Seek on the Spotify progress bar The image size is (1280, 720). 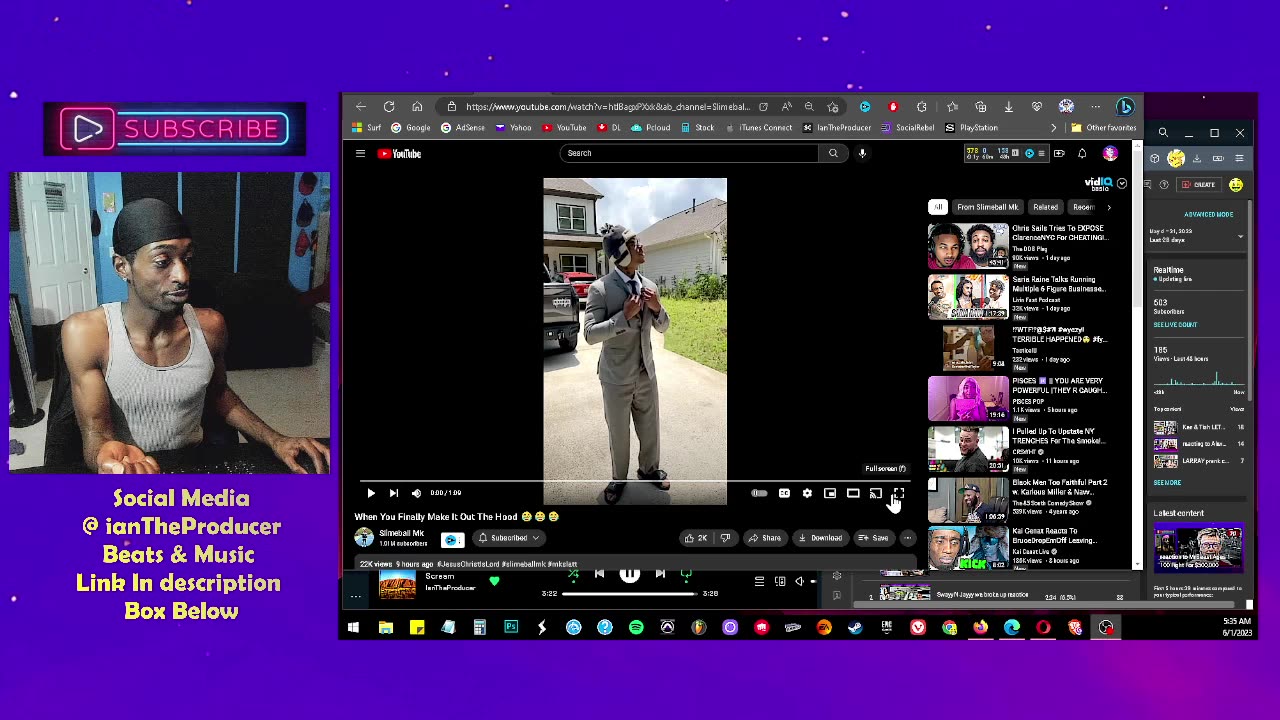(x=629, y=594)
